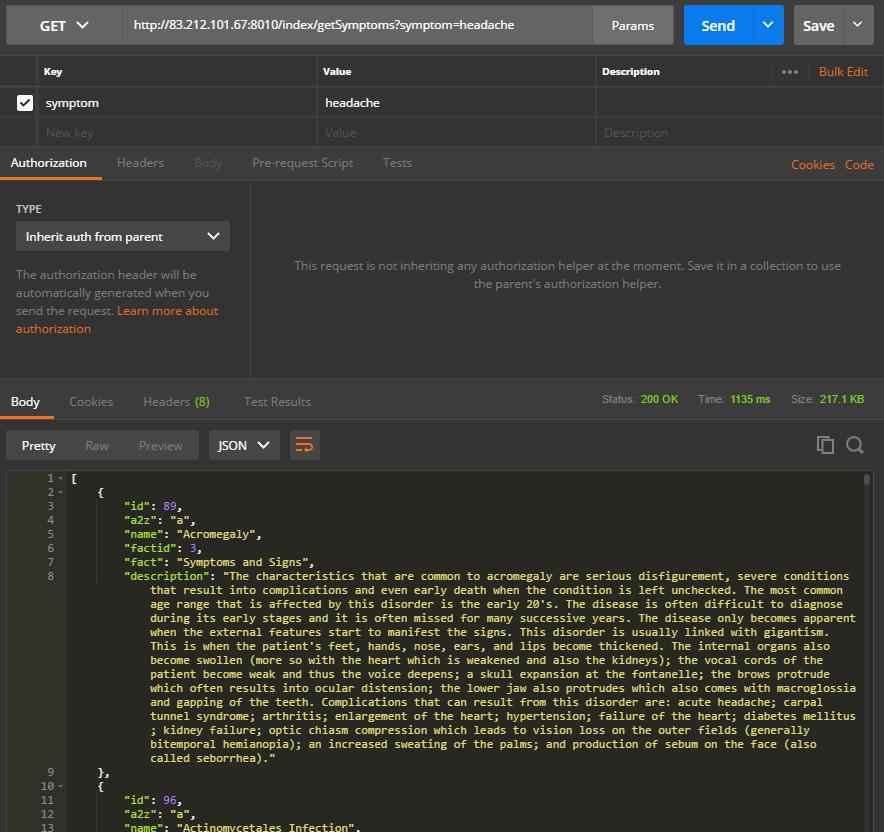Select the Raw view mode

pyautogui.click(x=97, y=446)
